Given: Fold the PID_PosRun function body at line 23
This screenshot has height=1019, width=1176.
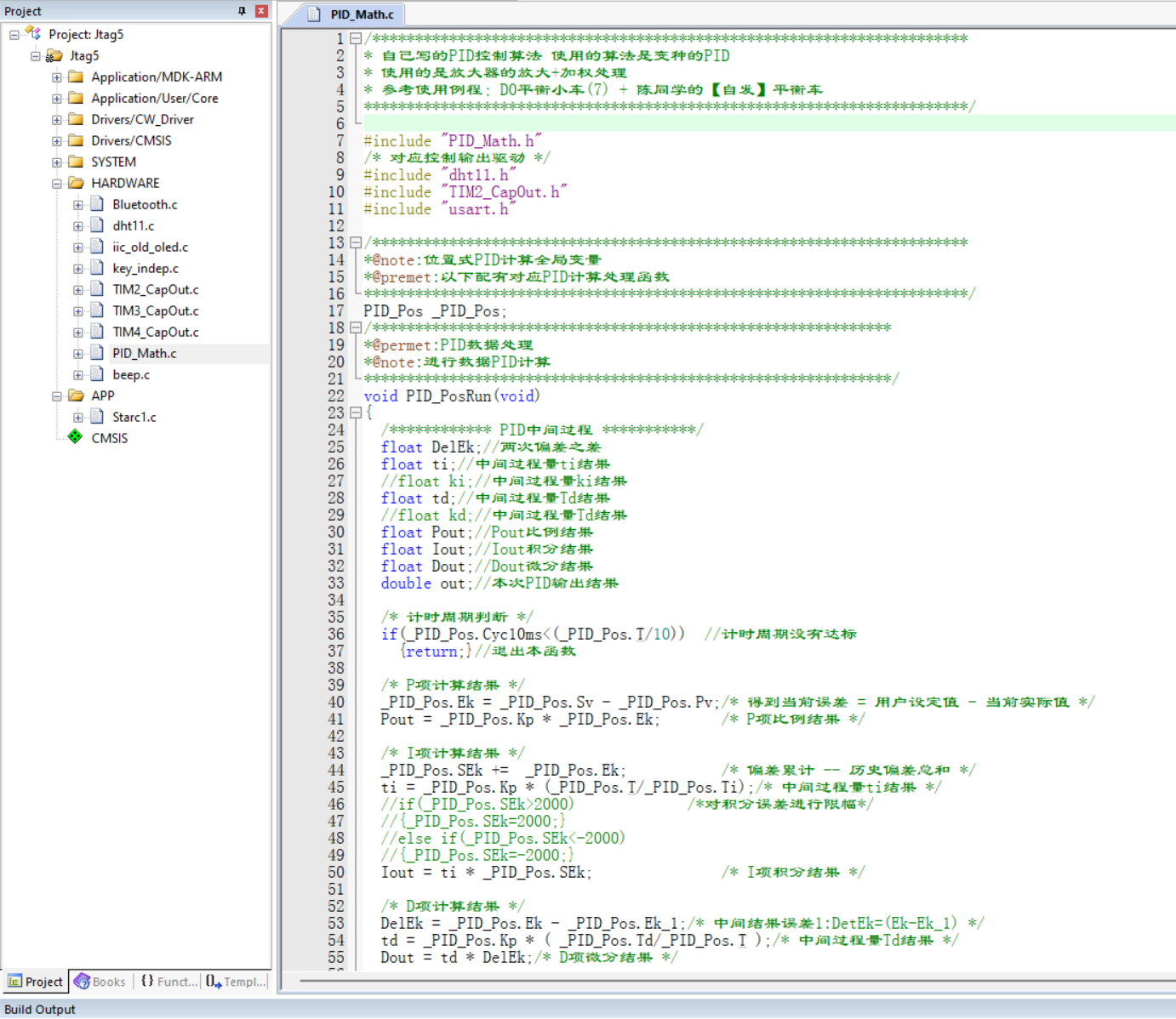Looking at the screenshot, I should (356, 413).
